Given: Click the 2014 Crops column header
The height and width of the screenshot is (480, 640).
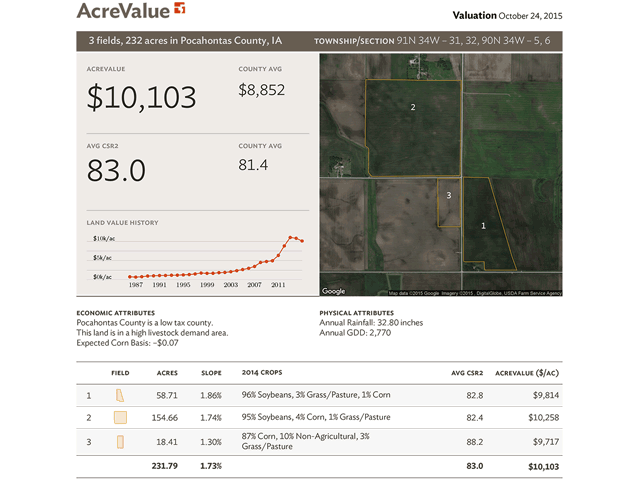Looking at the screenshot, I should point(262,373).
